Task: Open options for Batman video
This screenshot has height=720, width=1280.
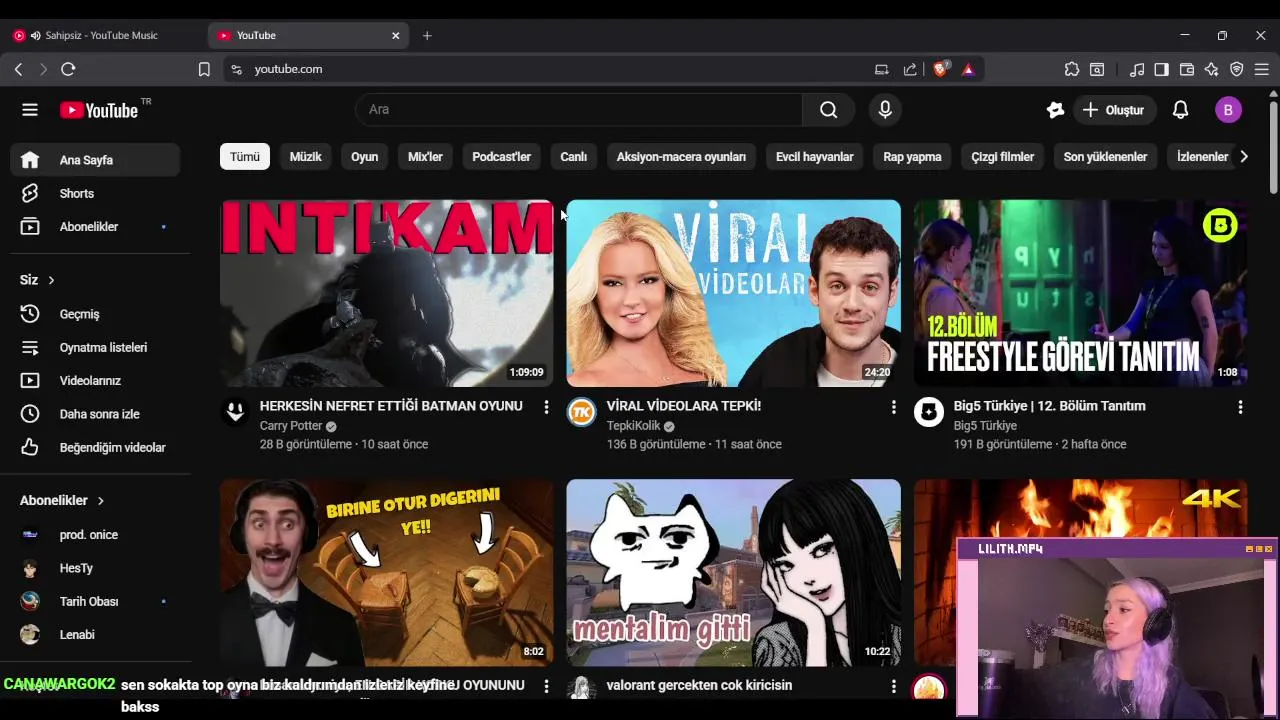Action: click(x=546, y=407)
